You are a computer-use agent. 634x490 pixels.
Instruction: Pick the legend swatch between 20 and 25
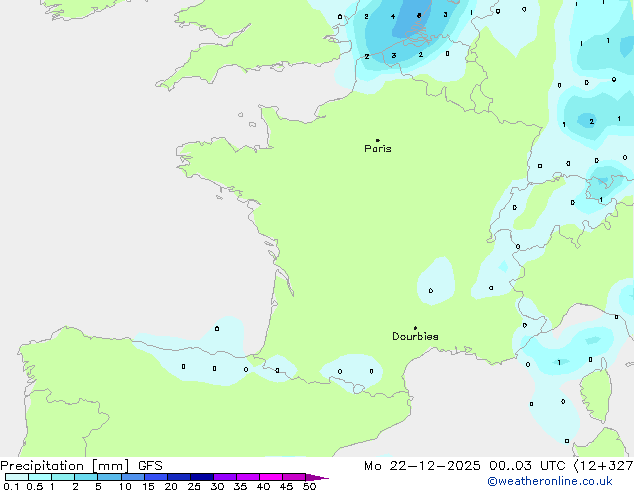[x=179, y=477]
